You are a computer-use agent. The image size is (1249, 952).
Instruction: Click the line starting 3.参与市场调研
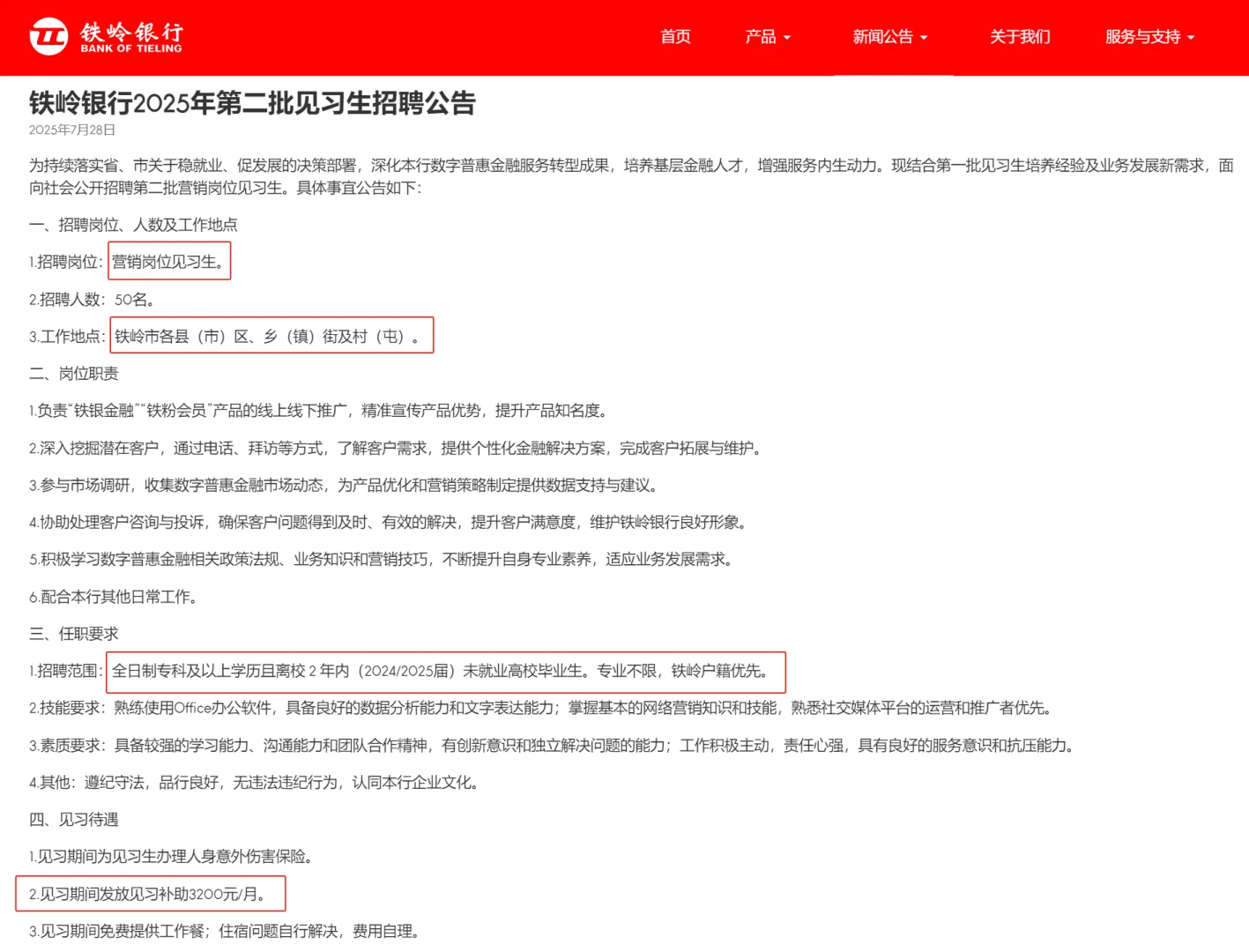pos(344,486)
